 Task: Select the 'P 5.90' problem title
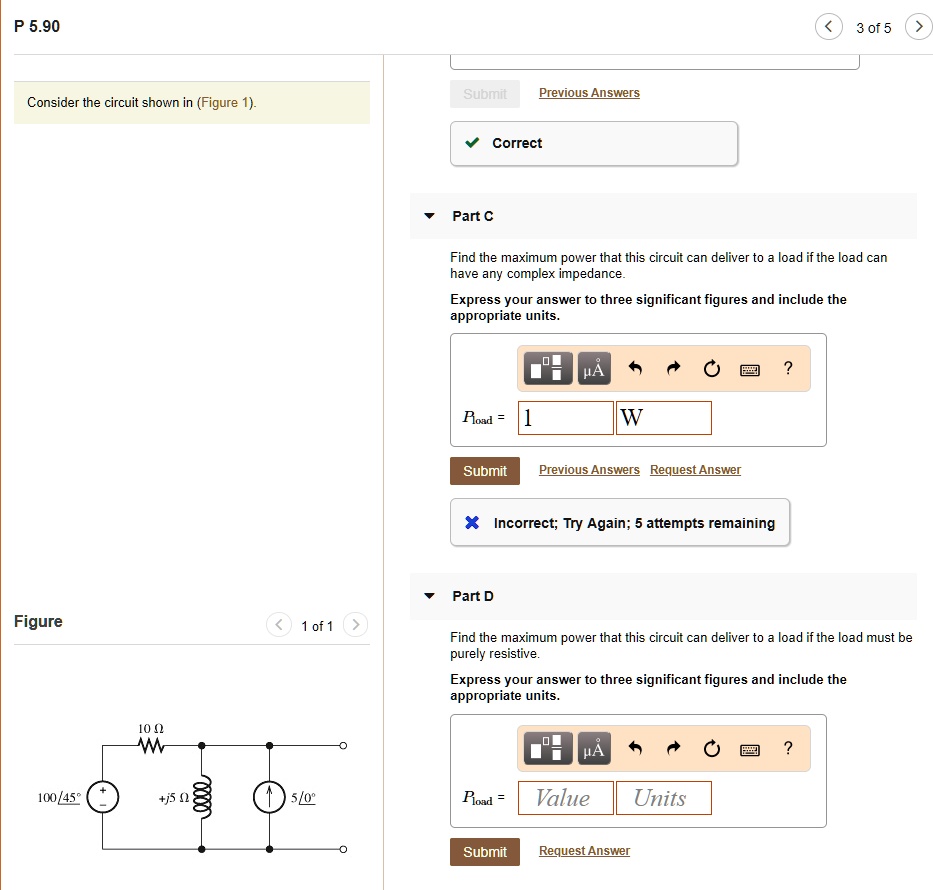click(x=37, y=26)
